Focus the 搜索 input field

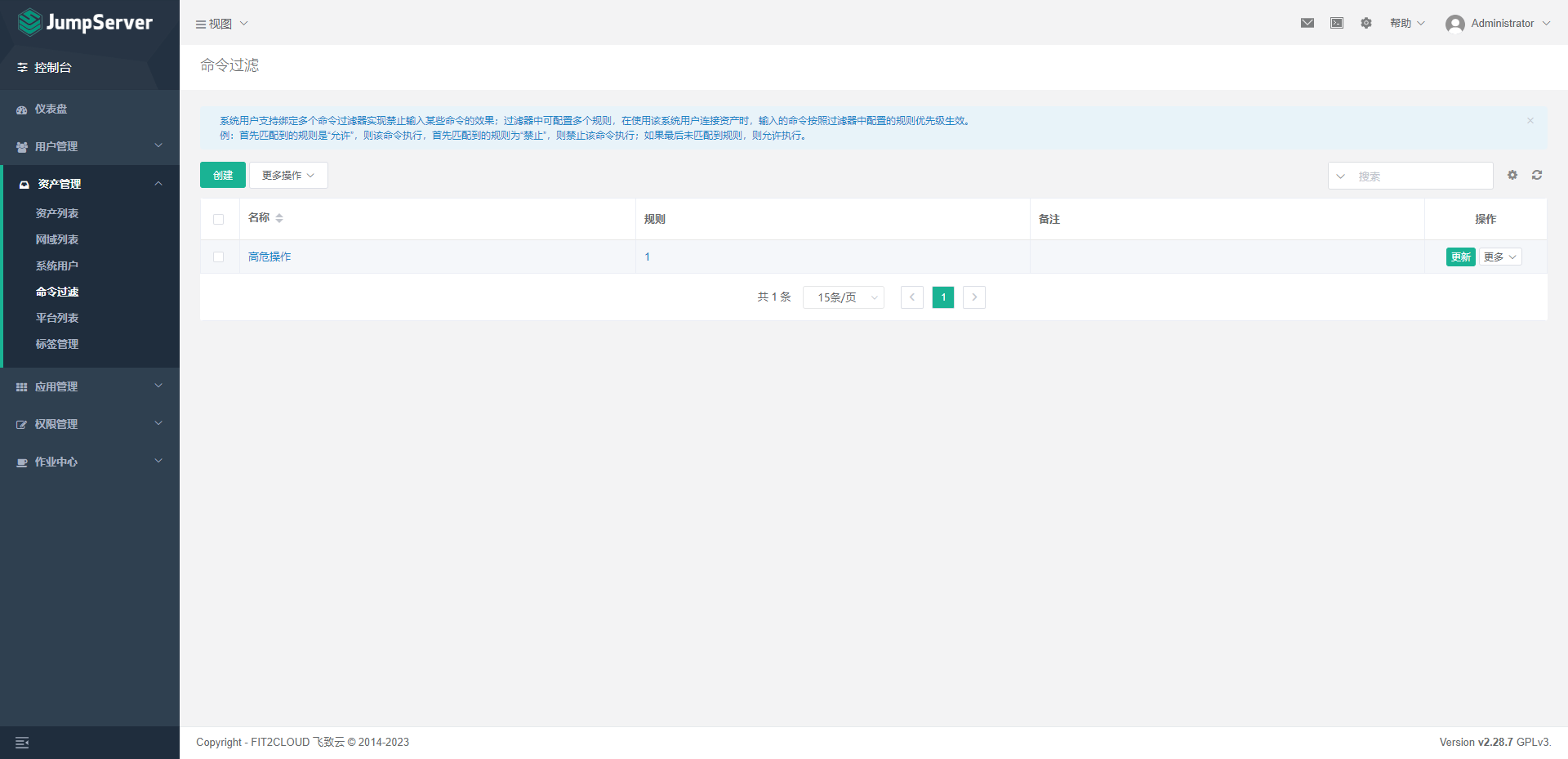1421,176
